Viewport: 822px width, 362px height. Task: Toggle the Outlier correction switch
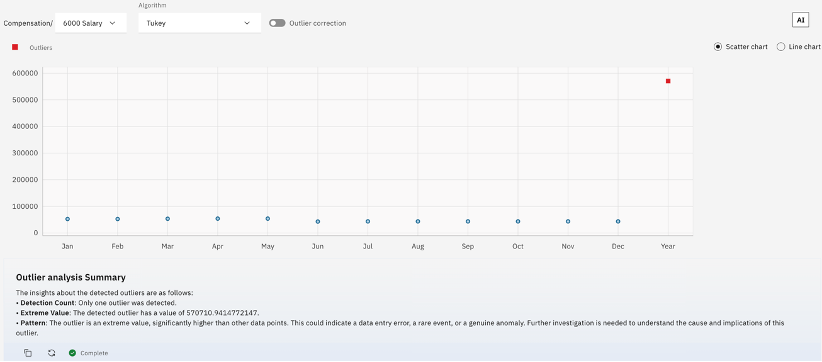pos(277,23)
